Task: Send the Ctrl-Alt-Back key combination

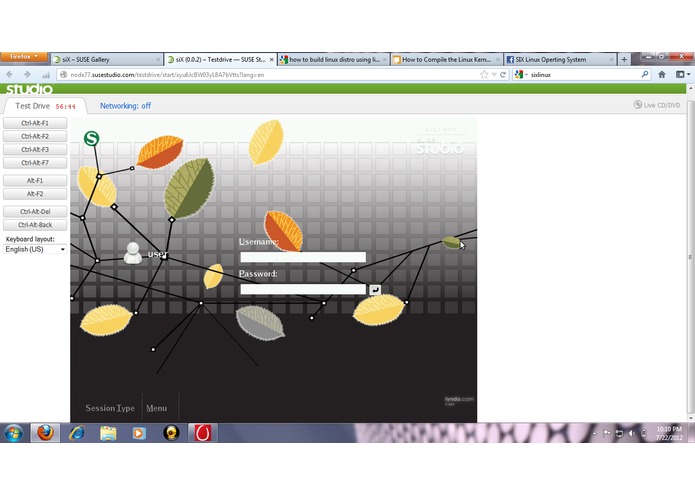Action: coord(35,225)
